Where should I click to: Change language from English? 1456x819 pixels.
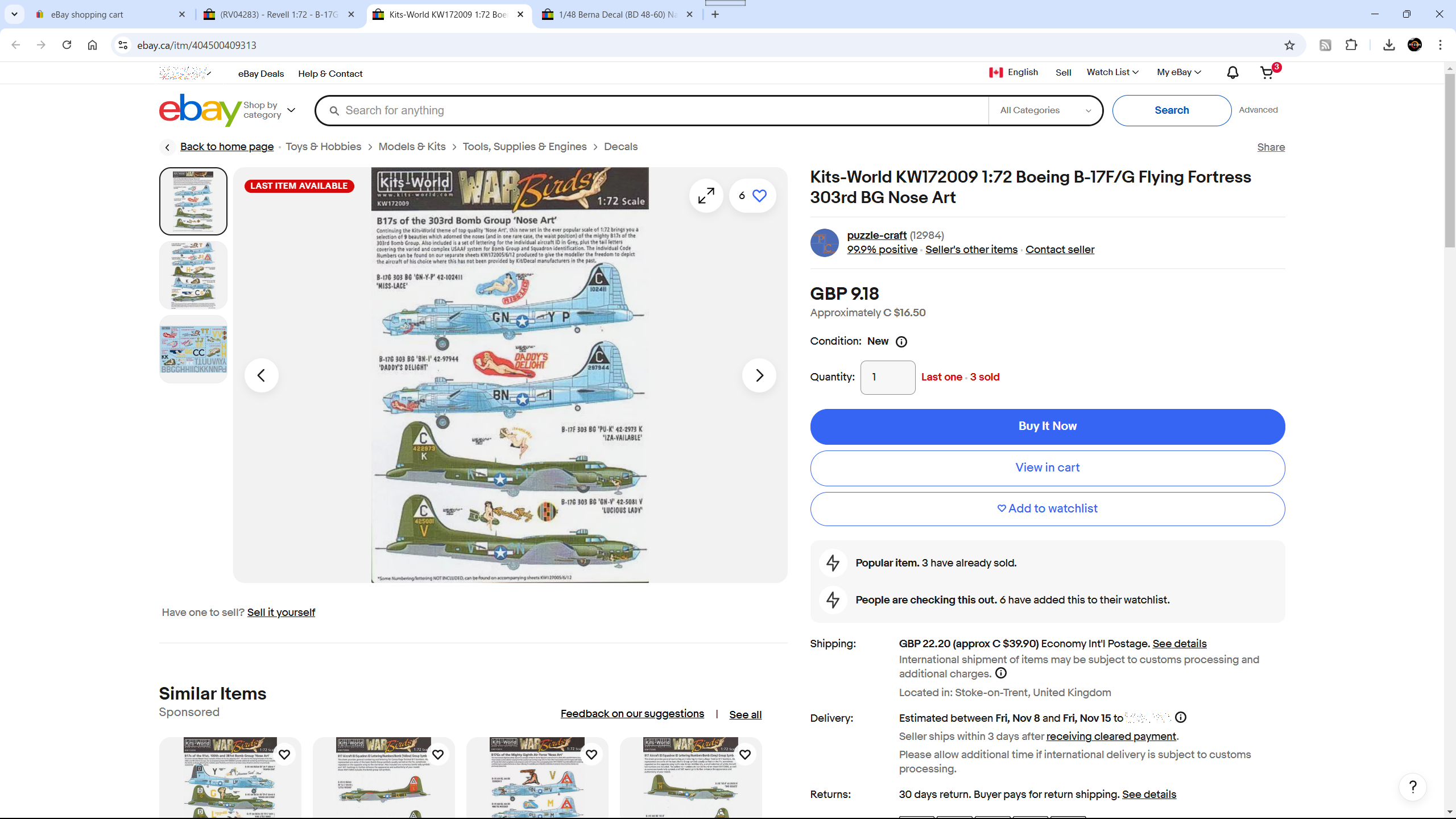coord(1014,72)
